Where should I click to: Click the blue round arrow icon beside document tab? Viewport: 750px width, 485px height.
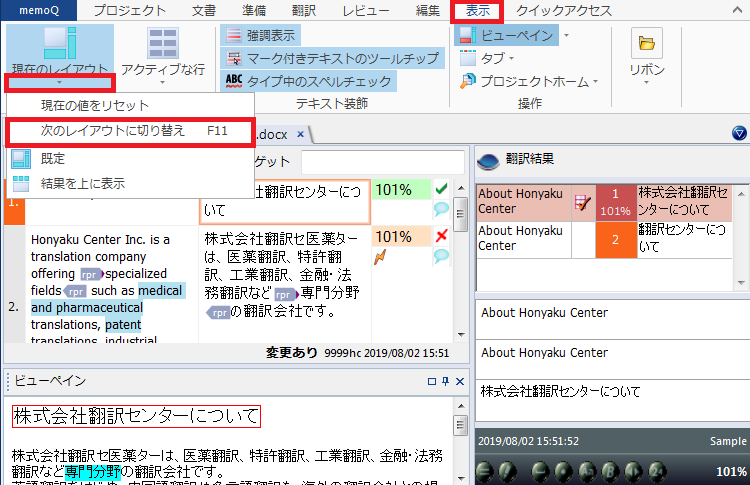click(x=738, y=133)
